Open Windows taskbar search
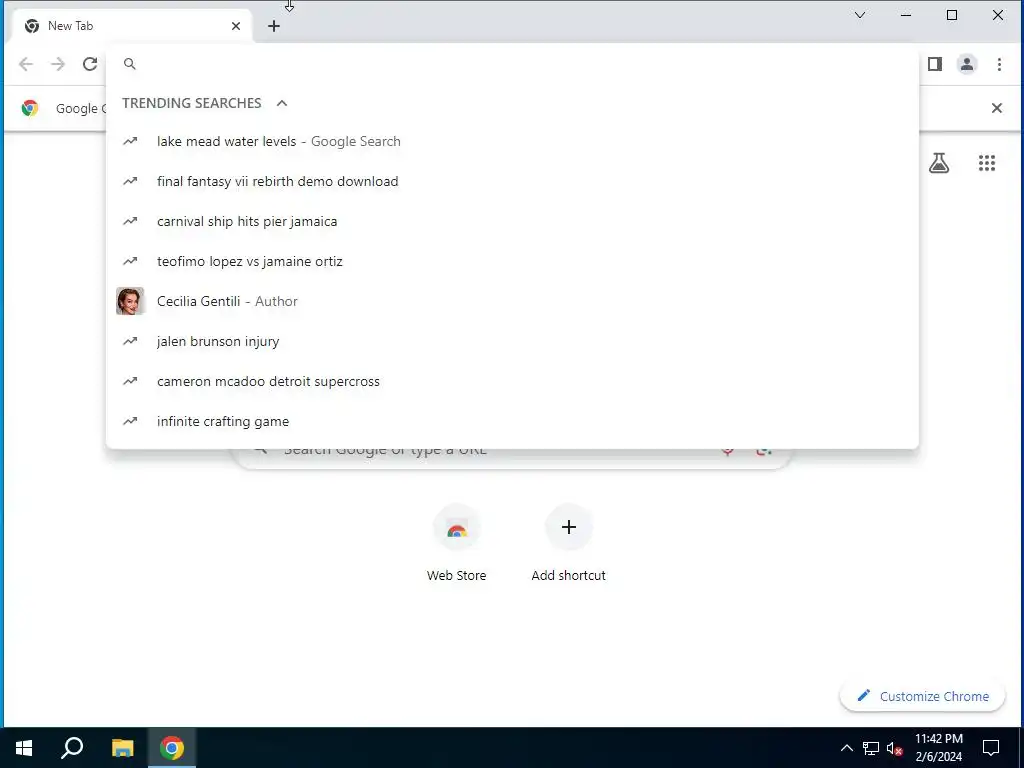The height and width of the screenshot is (768, 1024). tap(72, 748)
